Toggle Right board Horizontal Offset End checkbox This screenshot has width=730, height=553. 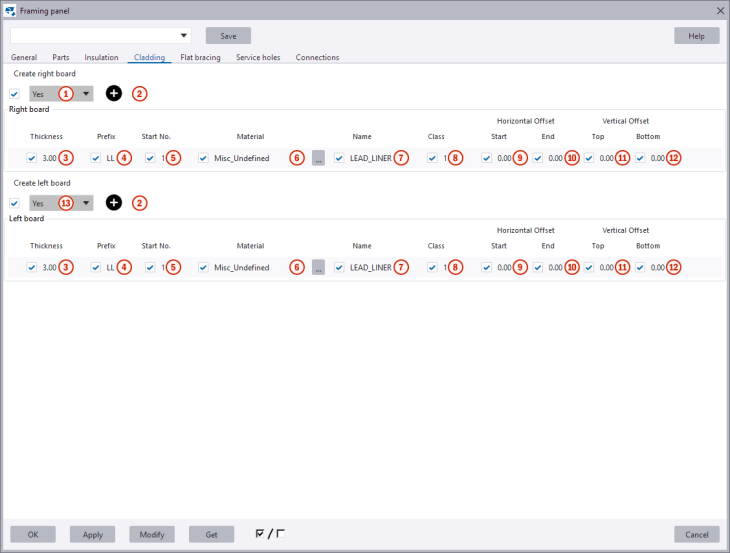coord(538,158)
